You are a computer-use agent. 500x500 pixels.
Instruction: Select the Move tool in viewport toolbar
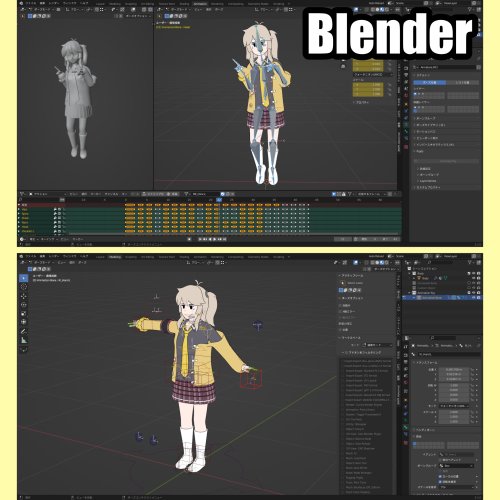tap(24, 296)
